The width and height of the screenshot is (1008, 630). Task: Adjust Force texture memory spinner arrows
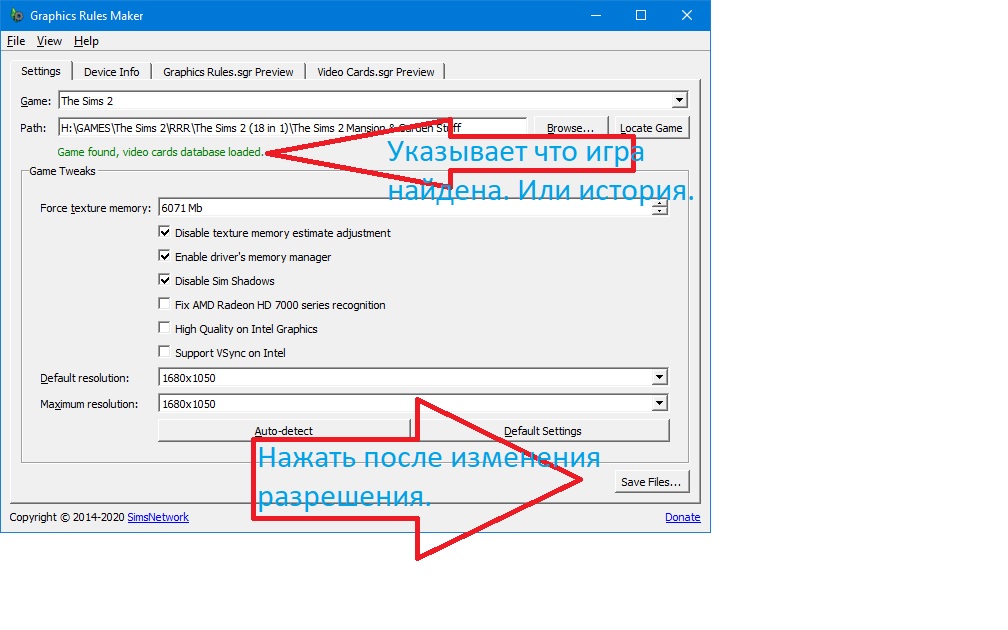(659, 208)
